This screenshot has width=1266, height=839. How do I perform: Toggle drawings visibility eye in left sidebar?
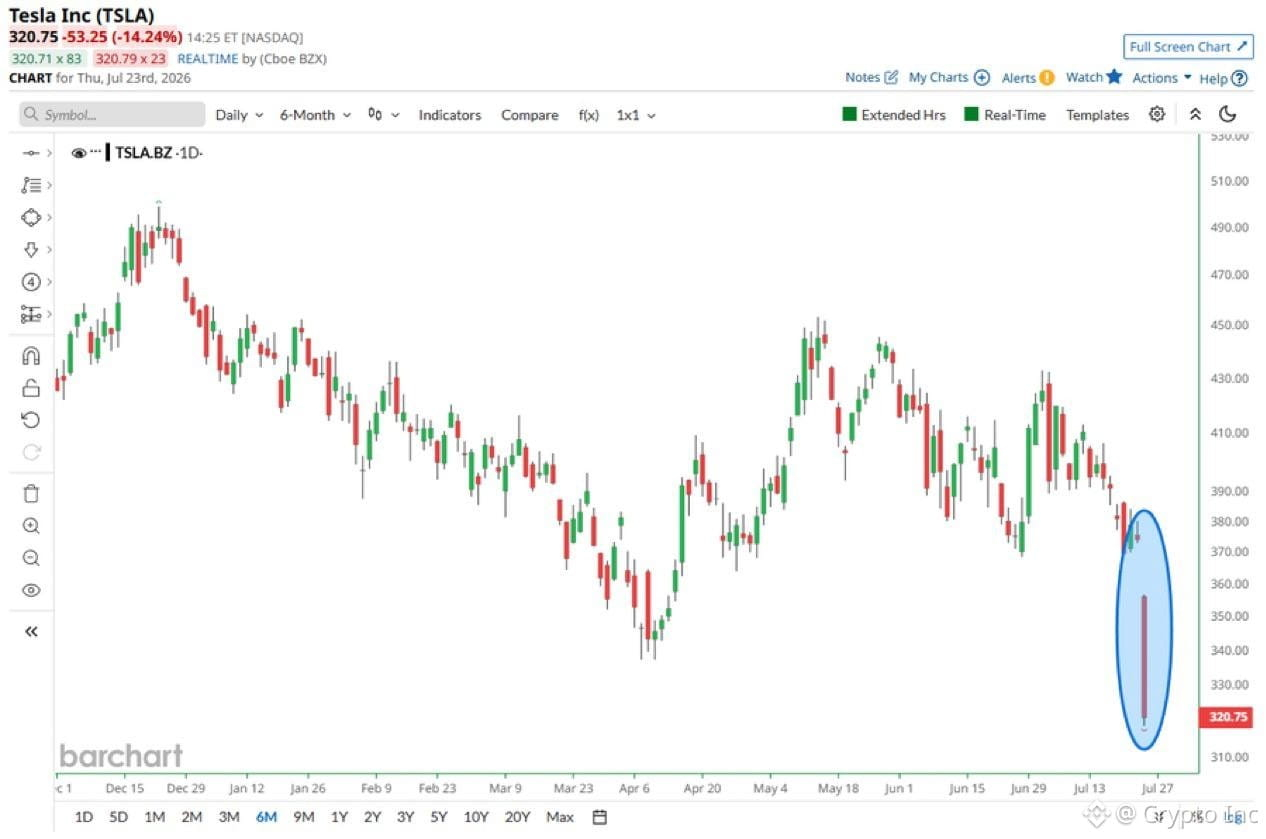[30, 590]
